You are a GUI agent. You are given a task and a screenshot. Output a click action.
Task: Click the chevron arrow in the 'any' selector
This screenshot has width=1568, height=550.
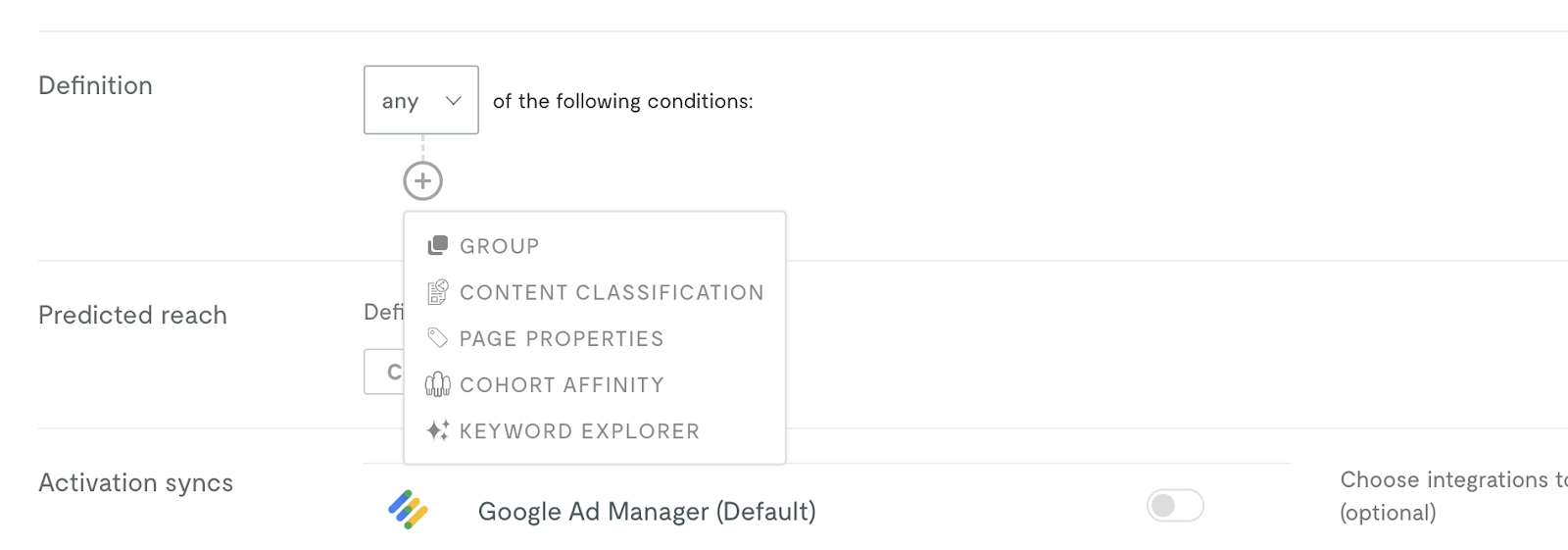click(454, 100)
